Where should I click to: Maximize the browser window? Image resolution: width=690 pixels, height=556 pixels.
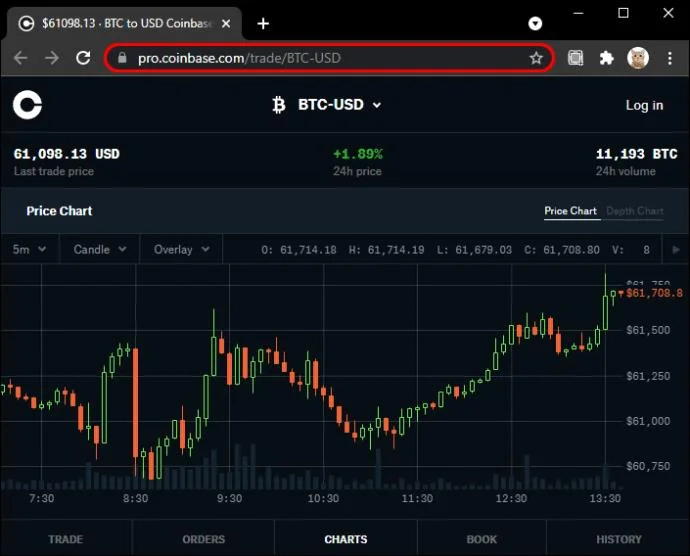[623, 13]
